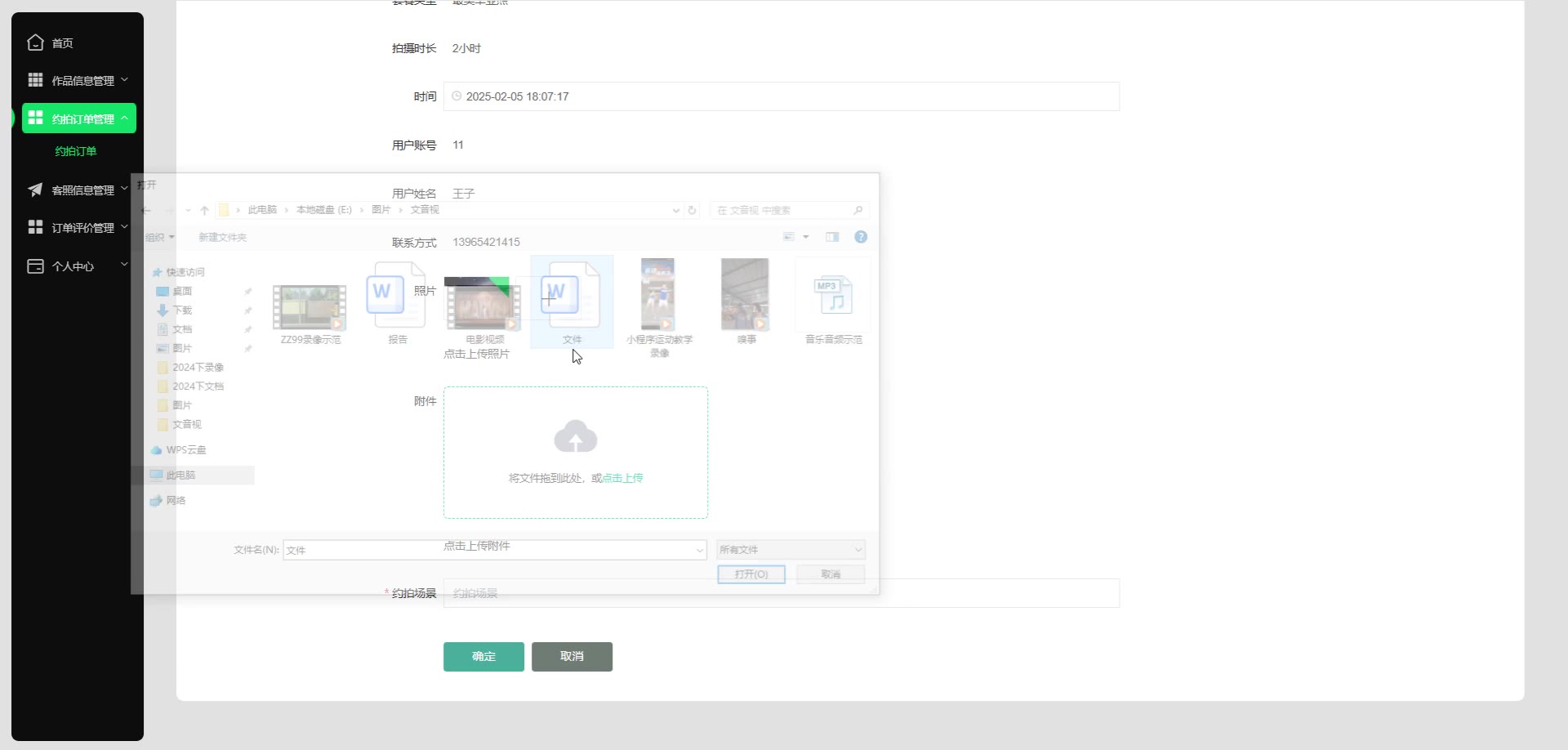Click the cloud upload icon in 附件 area

[x=576, y=437]
